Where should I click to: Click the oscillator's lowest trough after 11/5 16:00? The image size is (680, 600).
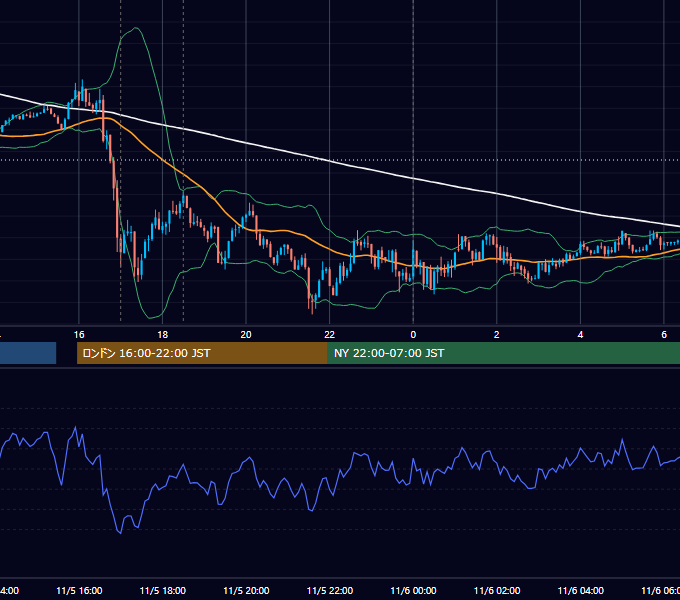(120, 533)
